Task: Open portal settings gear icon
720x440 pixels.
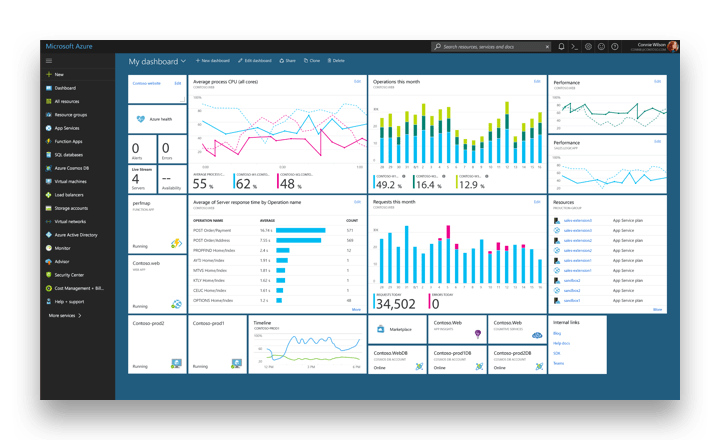Action: (588, 46)
